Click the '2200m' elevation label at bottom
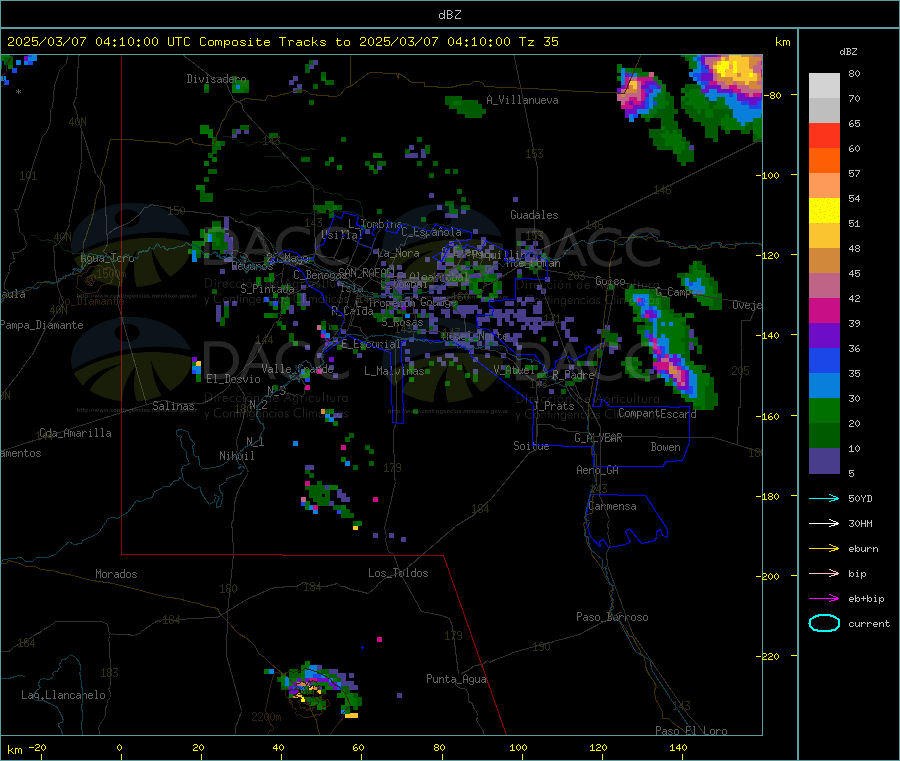This screenshot has height=761, width=900. [x=266, y=717]
